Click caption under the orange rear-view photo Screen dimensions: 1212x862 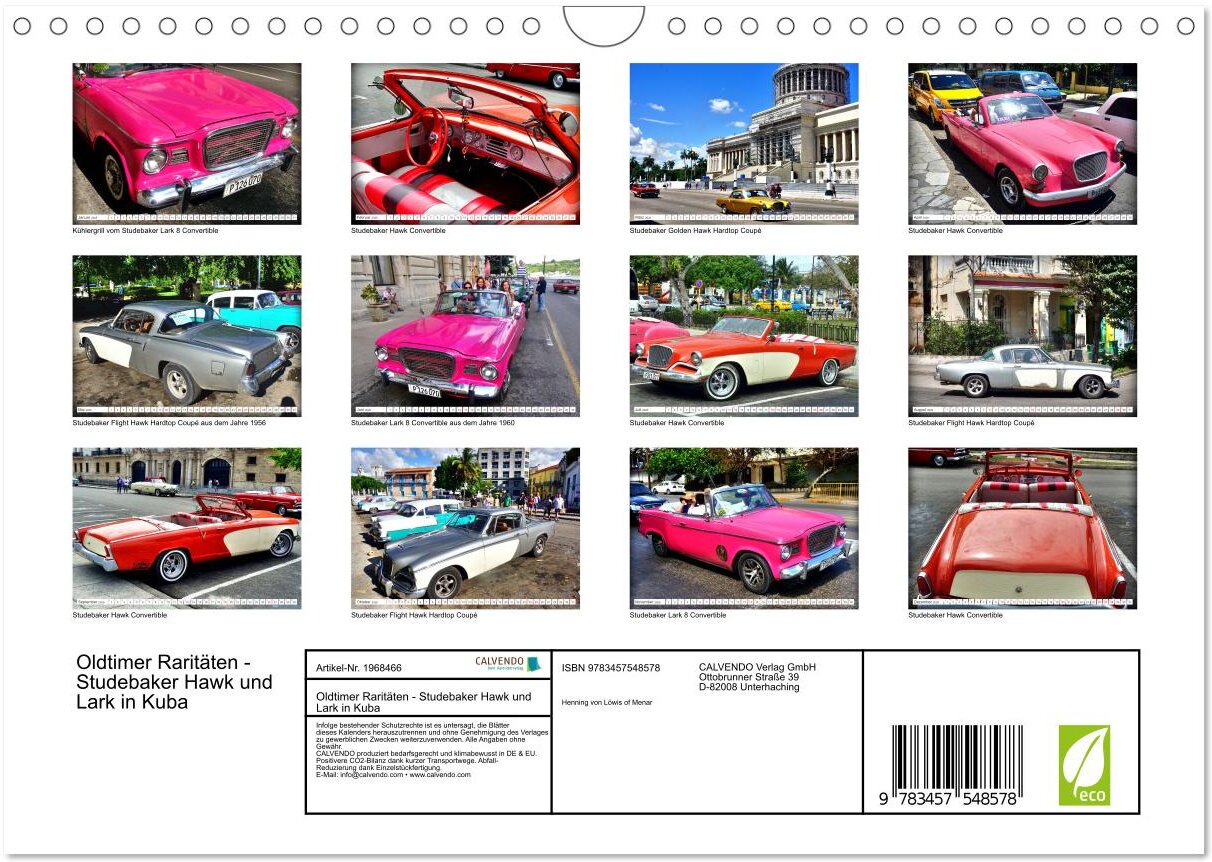click(x=955, y=615)
